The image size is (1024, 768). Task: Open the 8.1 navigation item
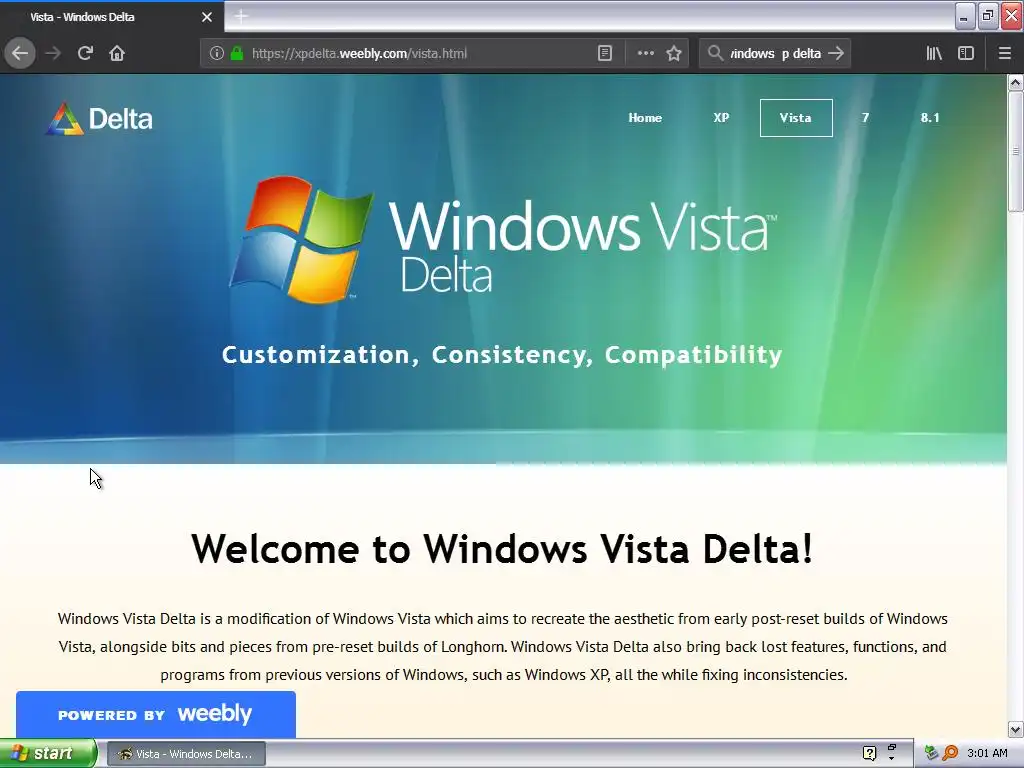(x=930, y=118)
